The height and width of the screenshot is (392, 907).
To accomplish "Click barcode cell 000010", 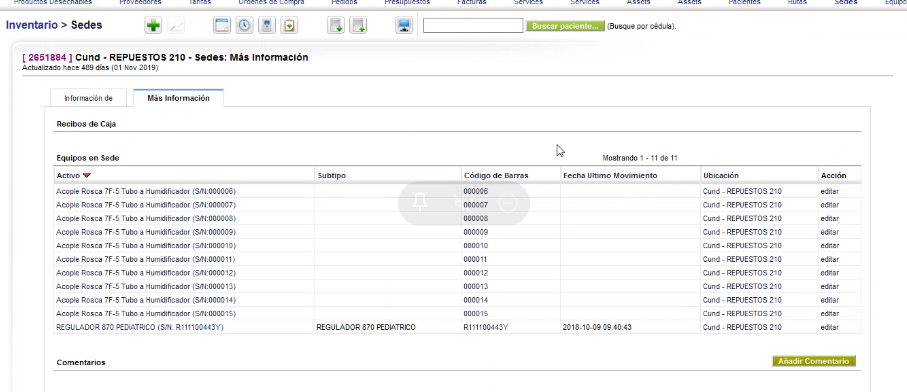I will point(475,246).
